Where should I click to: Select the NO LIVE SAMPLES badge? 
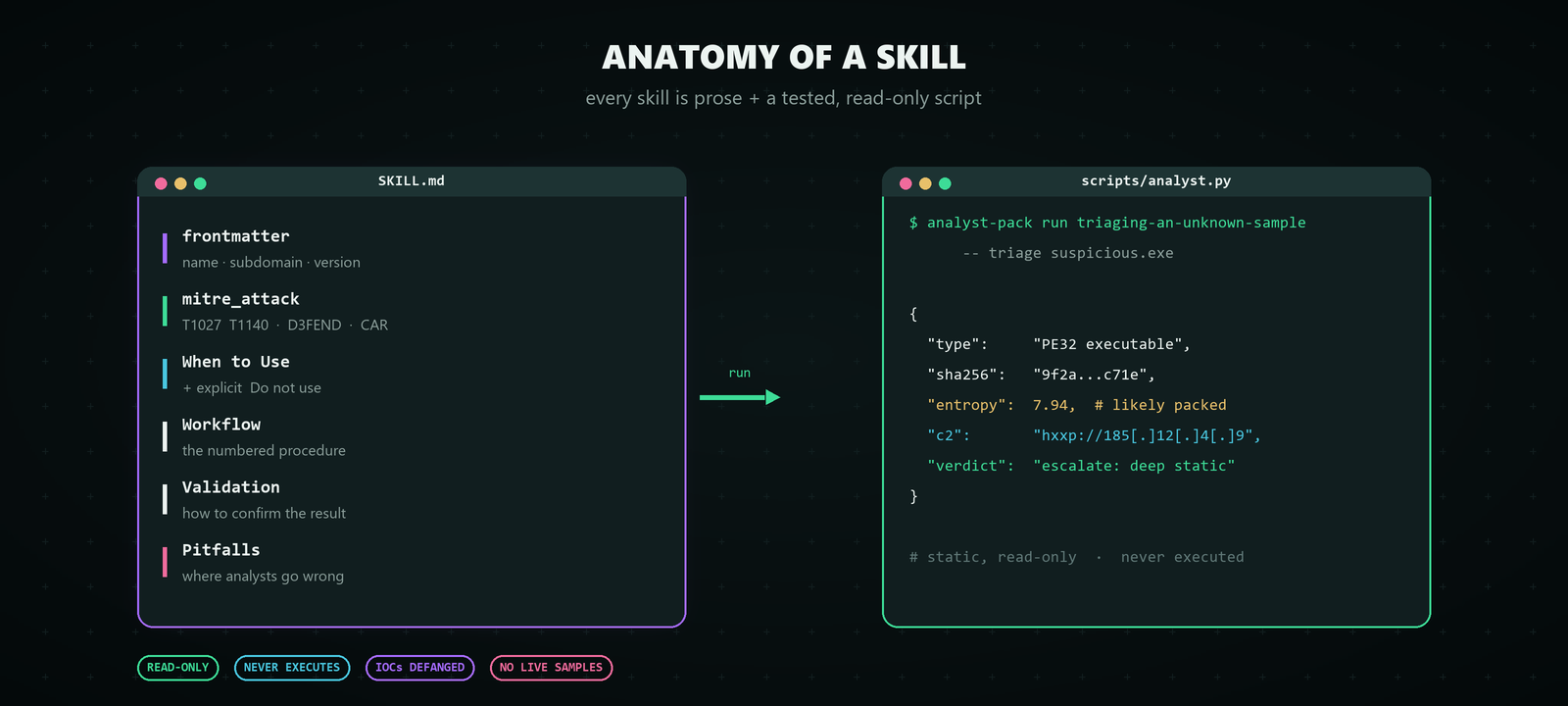click(552, 668)
